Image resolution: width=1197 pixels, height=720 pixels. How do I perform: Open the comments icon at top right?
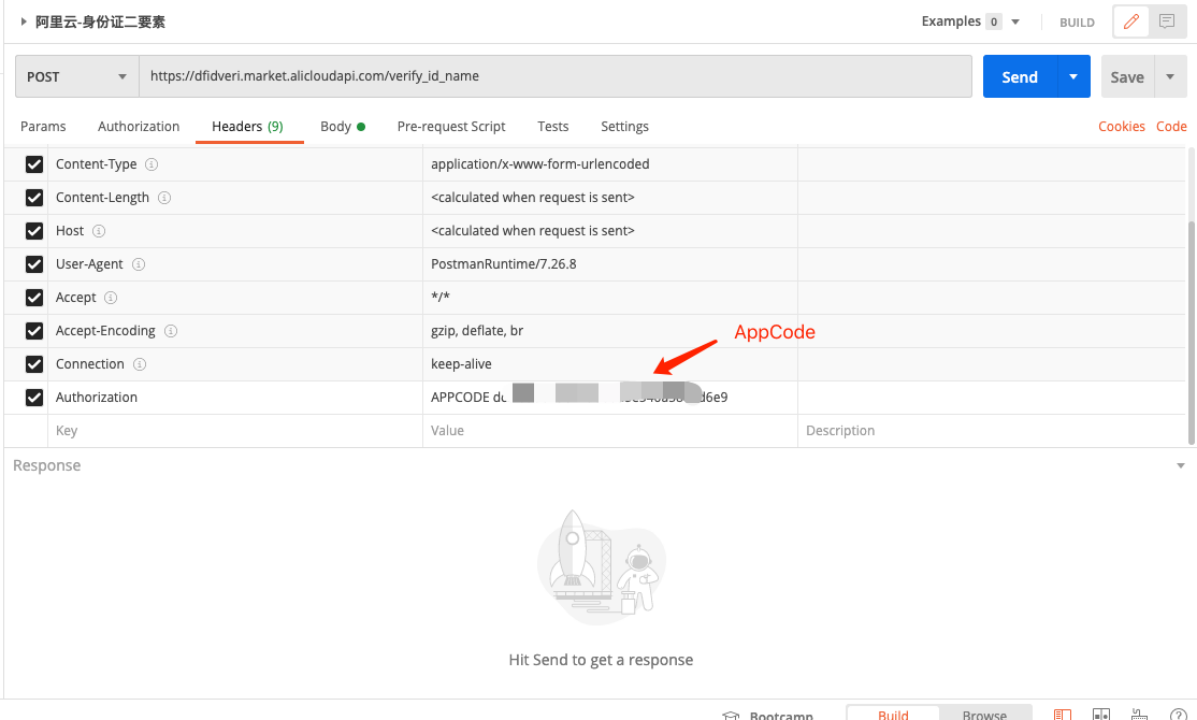pos(1166,21)
